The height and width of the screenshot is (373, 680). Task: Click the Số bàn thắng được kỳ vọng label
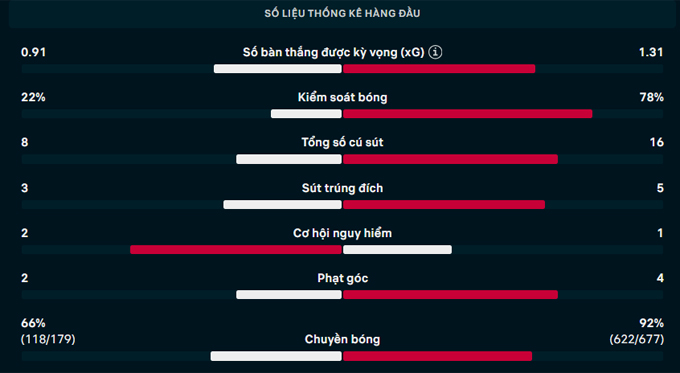(x=333, y=53)
